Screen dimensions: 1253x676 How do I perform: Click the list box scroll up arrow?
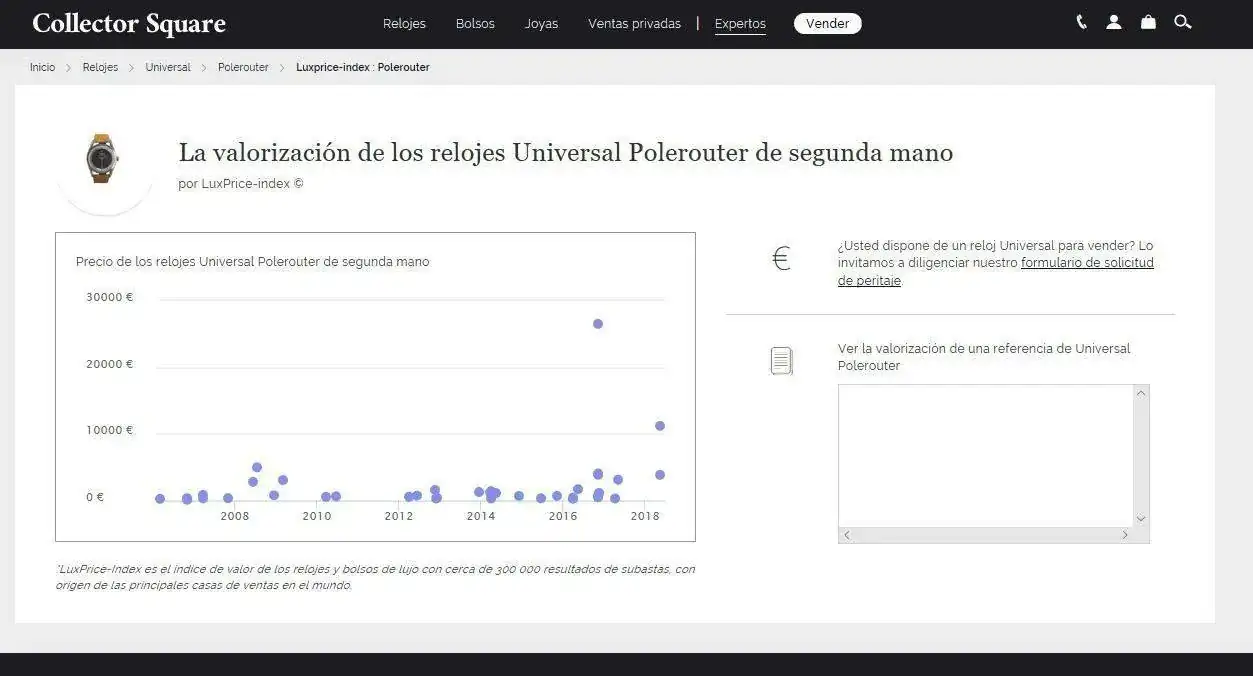click(x=1141, y=393)
